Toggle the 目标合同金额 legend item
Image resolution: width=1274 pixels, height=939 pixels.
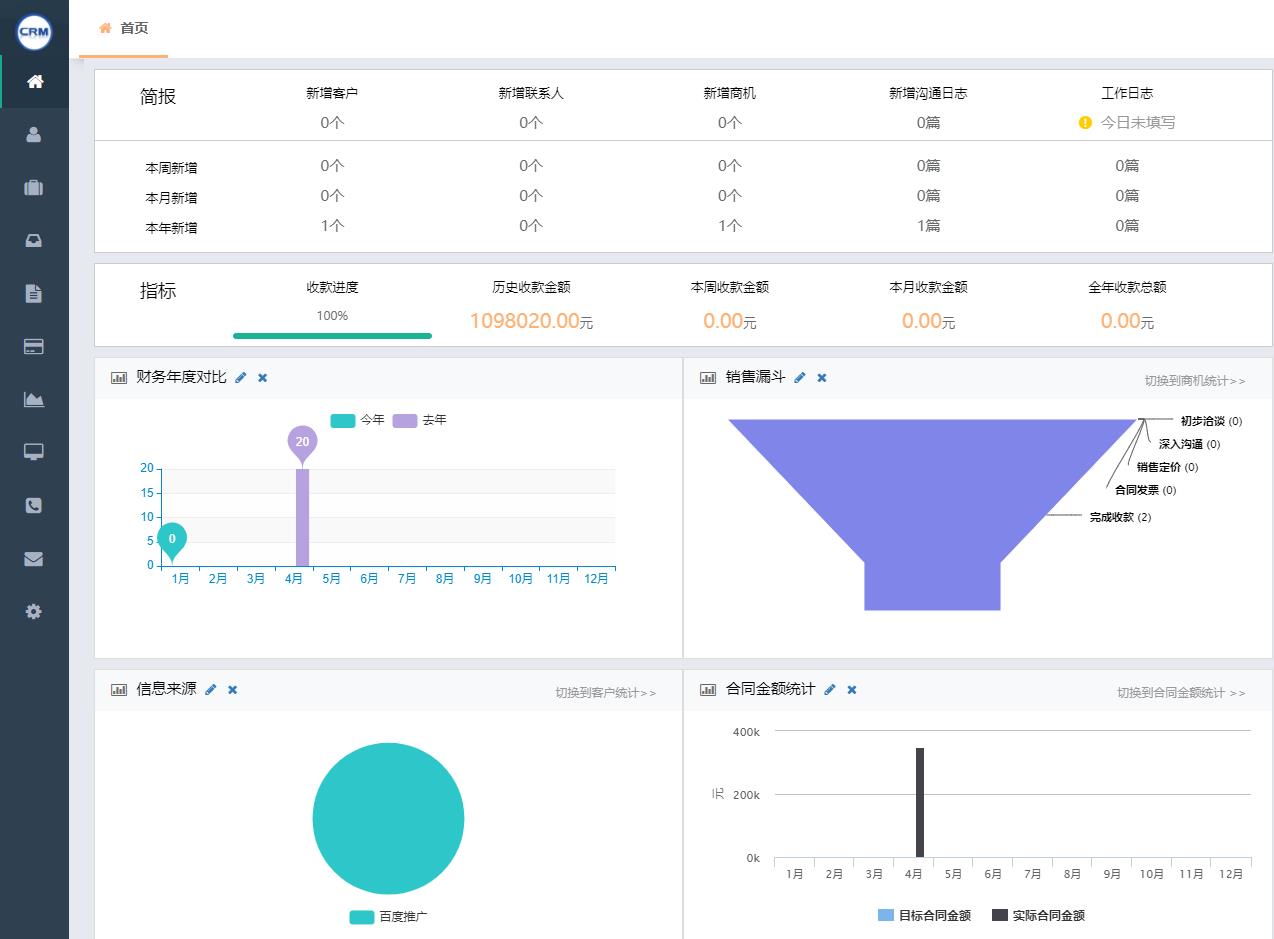[924, 915]
